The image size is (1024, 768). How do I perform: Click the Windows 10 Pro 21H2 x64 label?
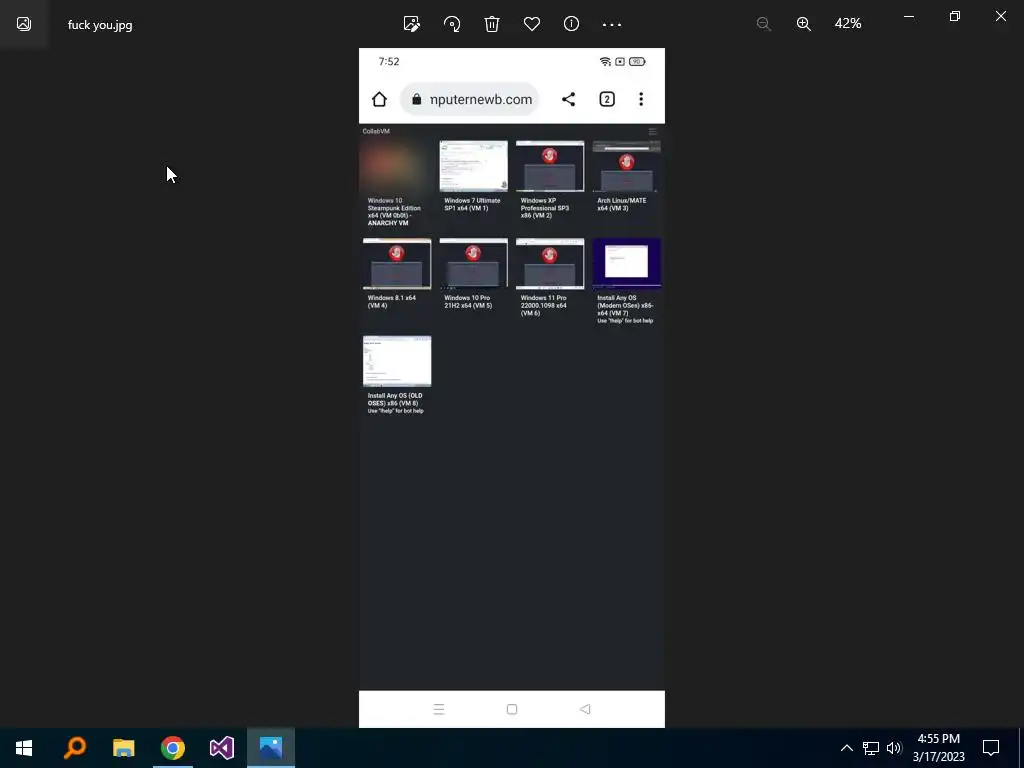[x=468, y=302]
